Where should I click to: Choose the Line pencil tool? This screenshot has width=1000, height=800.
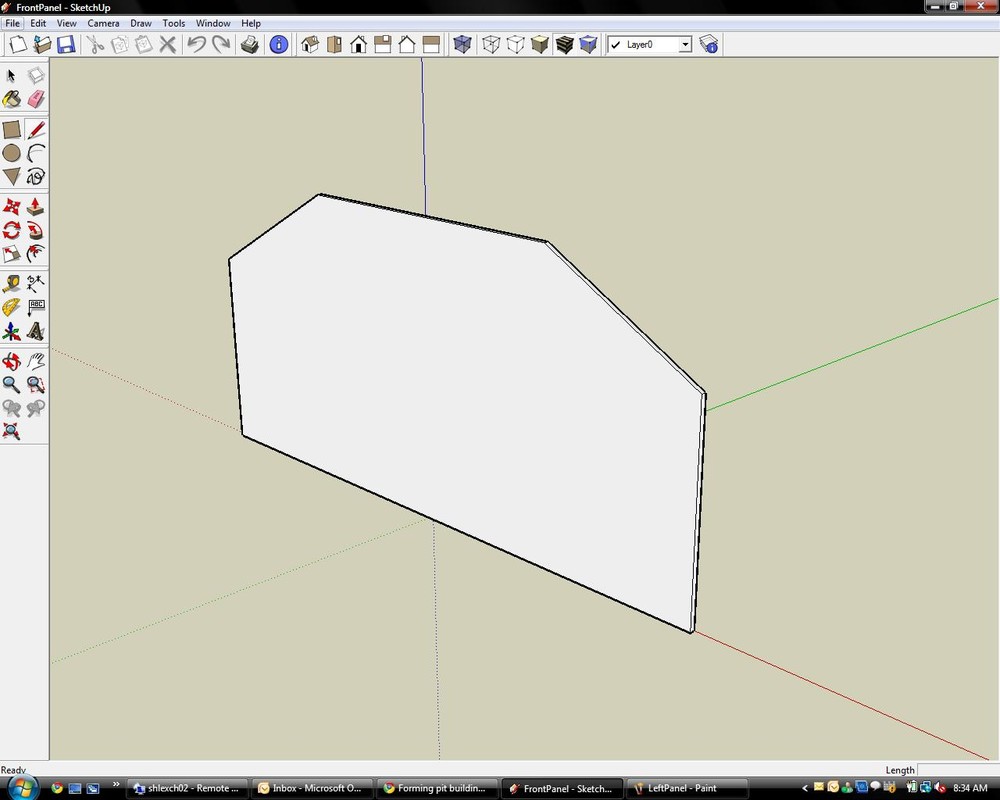tap(36, 130)
